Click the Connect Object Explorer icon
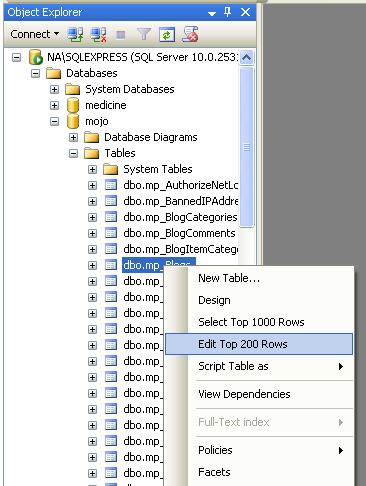This screenshot has height=486, width=366. click(76, 34)
